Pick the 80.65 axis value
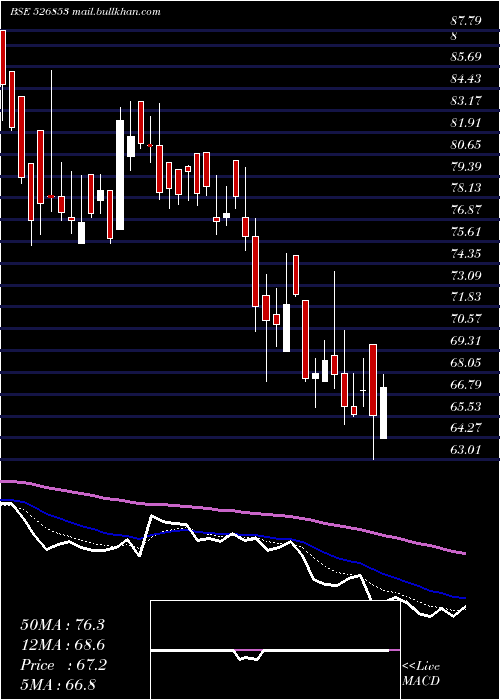This screenshot has width=500, height=700. pos(466,145)
